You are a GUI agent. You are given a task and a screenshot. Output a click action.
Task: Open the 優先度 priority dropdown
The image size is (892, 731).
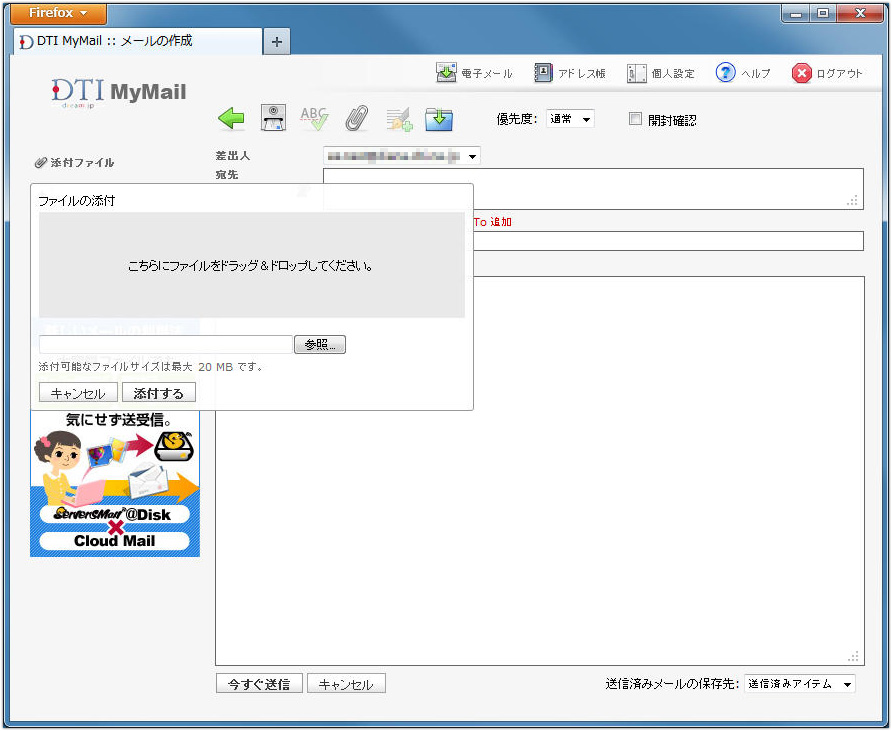click(x=570, y=119)
